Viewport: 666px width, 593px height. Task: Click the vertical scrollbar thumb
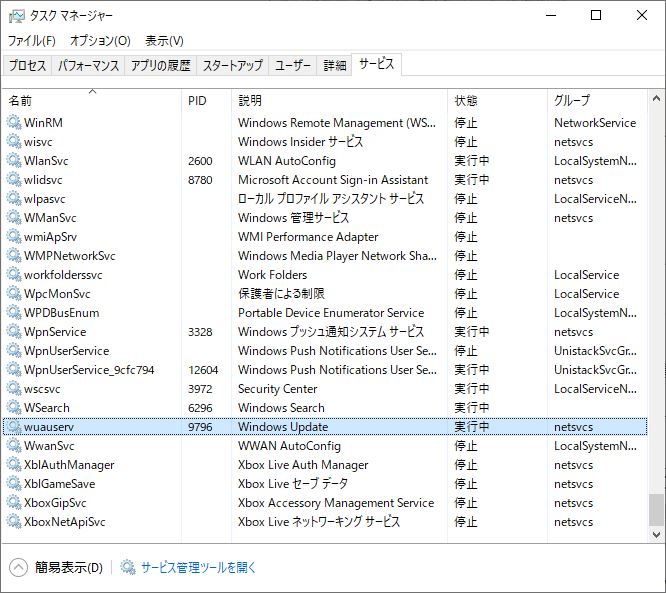[x=656, y=510]
